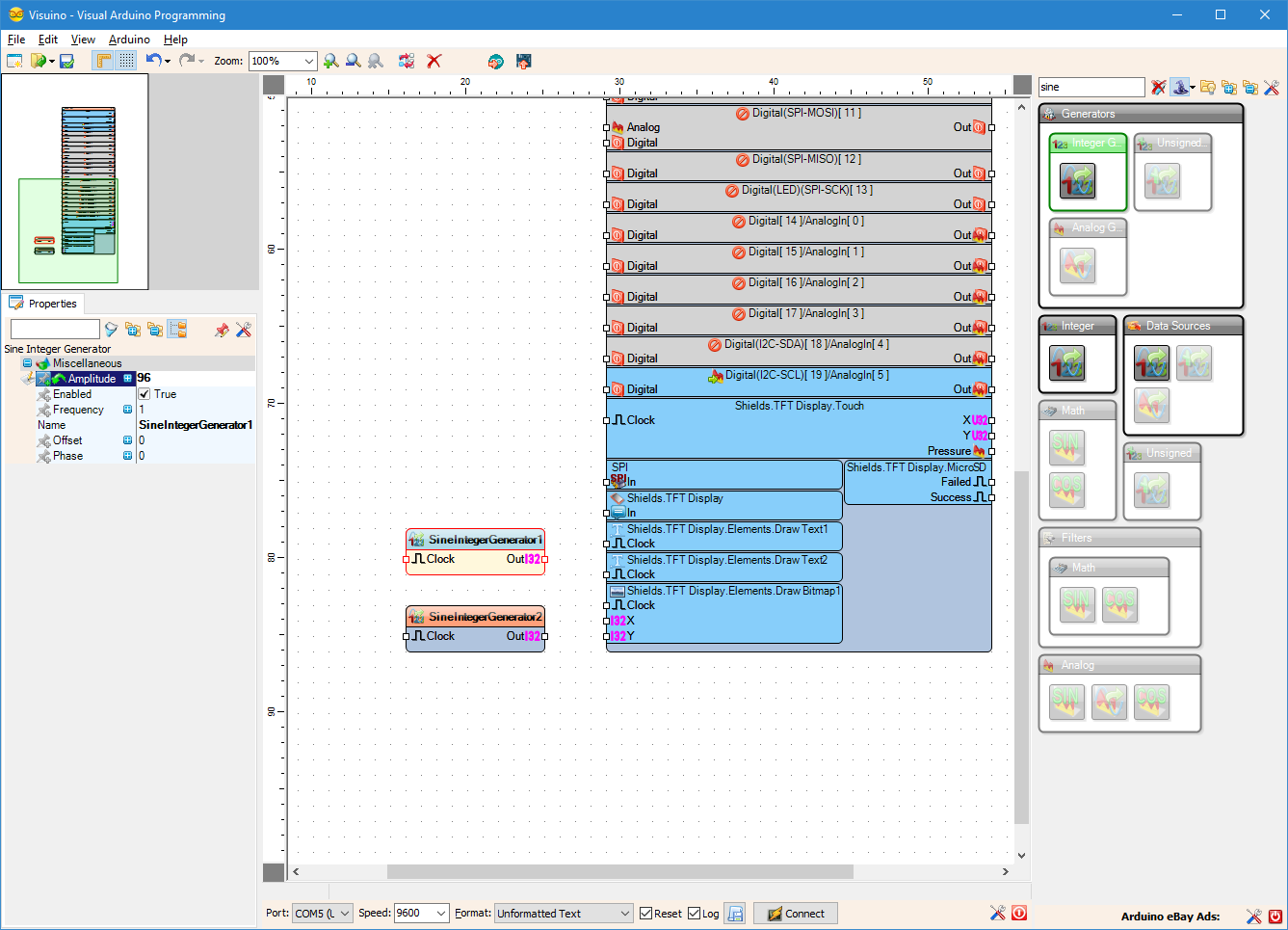The image size is (1288, 930).
Task: Open the Arduino menu
Action: (129, 40)
